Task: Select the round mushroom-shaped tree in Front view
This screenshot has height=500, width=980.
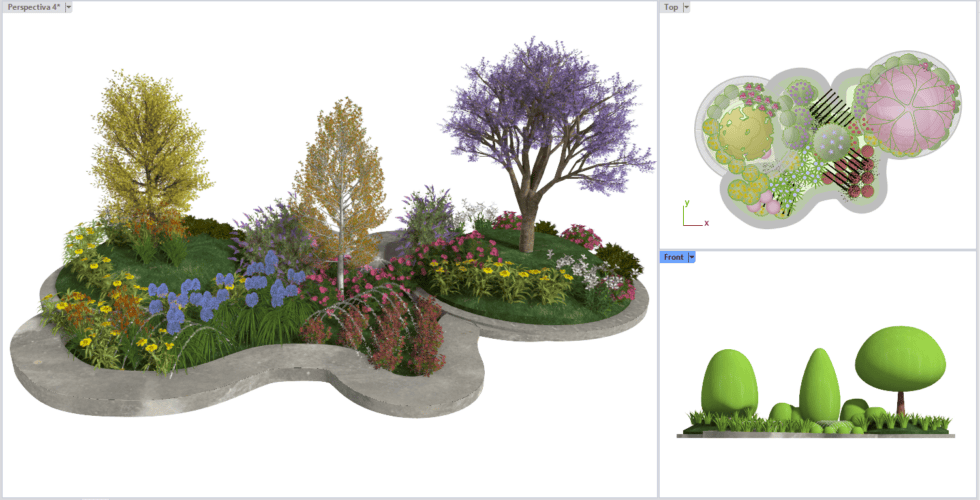Action: 900,358
